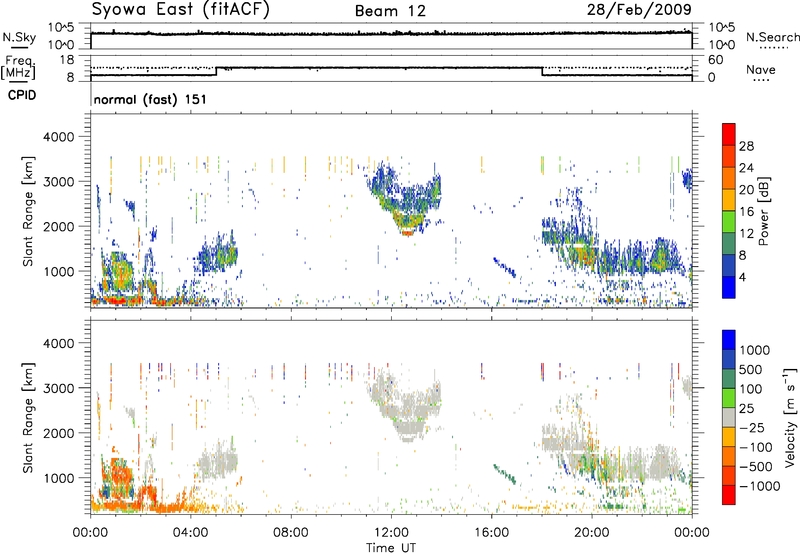
Task: Click the 04:00 time tick label
Action: (190, 533)
